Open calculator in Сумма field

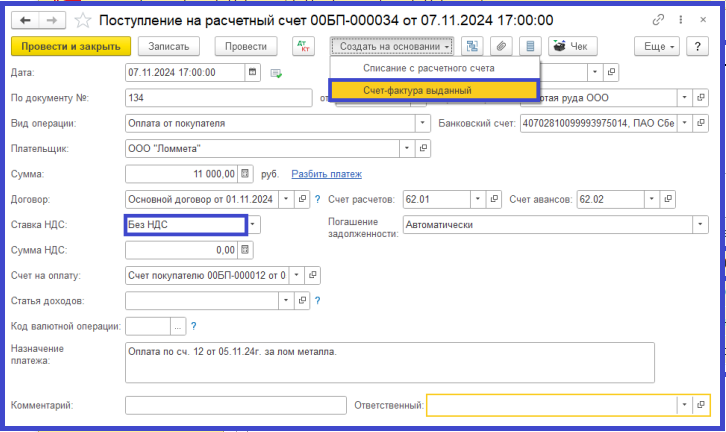[x=245, y=174]
